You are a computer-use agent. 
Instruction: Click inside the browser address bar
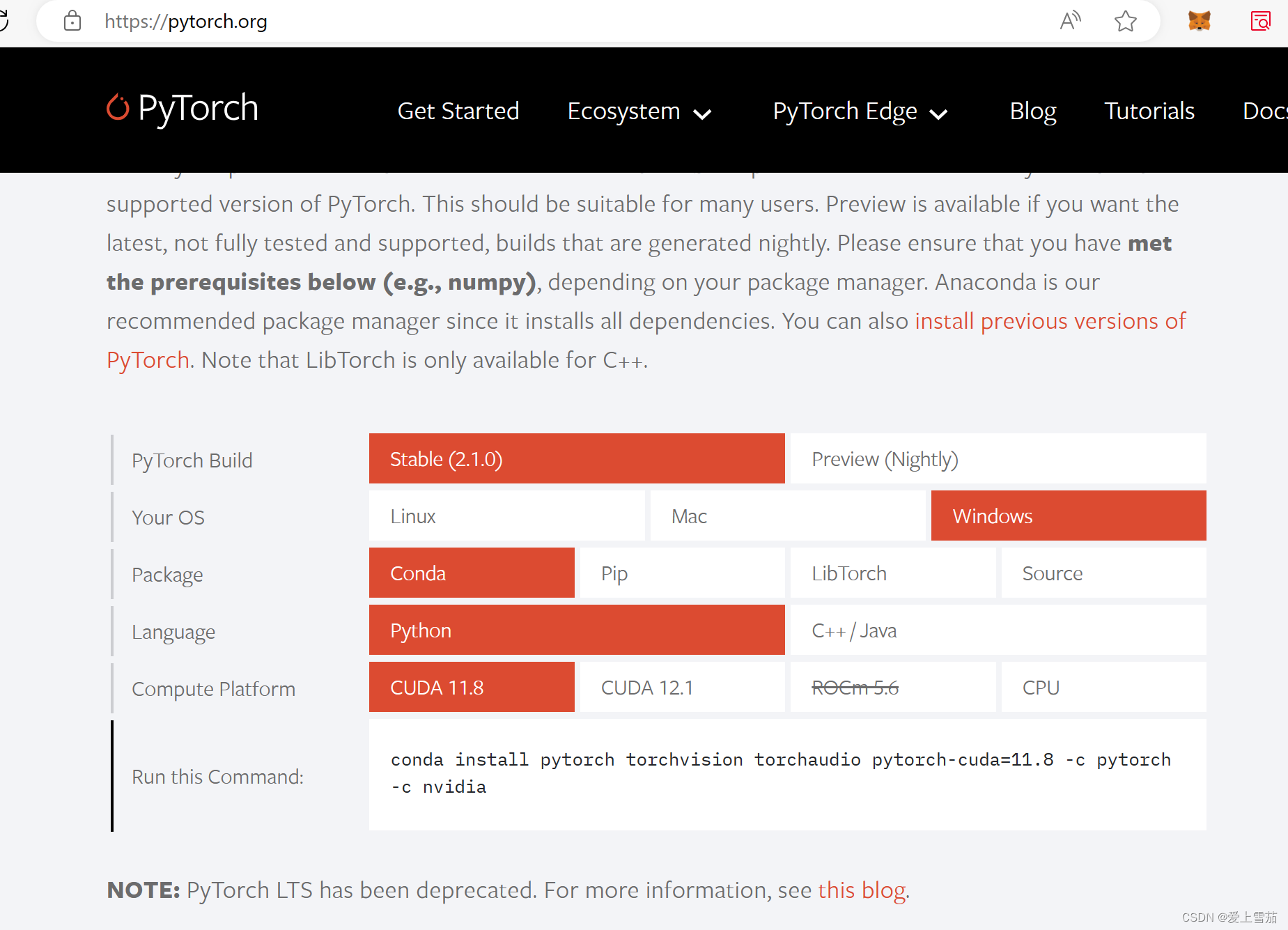point(418,21)
